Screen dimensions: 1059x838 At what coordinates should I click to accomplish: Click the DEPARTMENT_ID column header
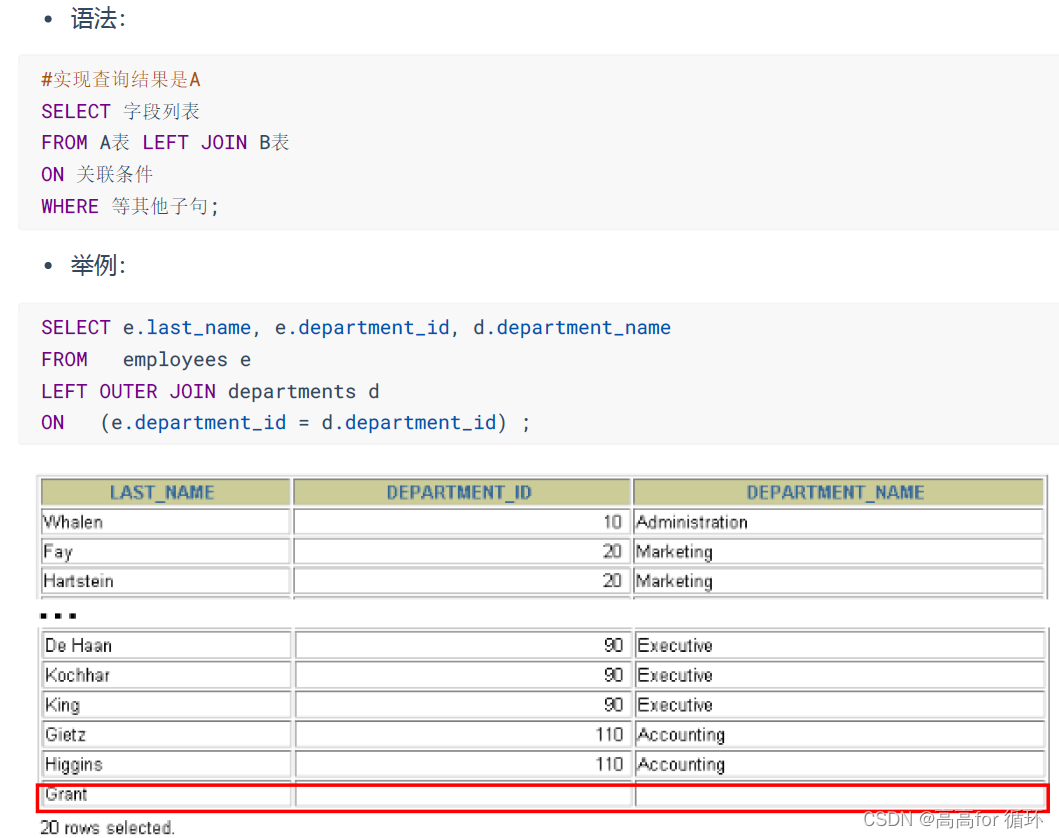[x=462, y=492]
